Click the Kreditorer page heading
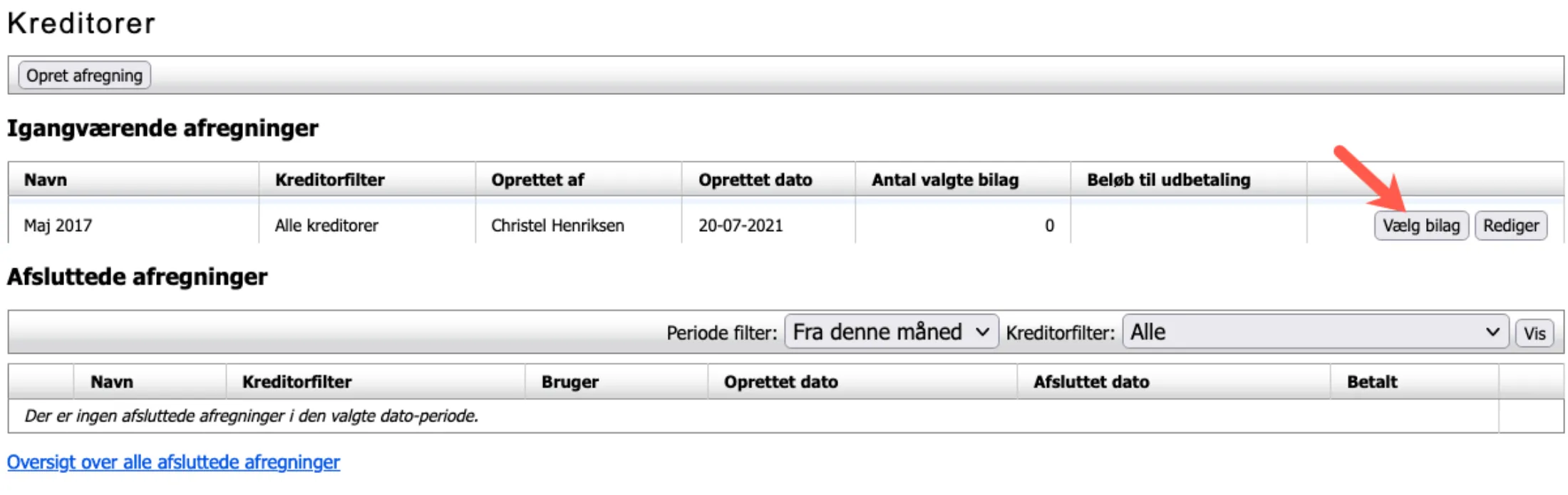Image resolution: width=1568 pixels, height=495 pixels. coord(81,22)
